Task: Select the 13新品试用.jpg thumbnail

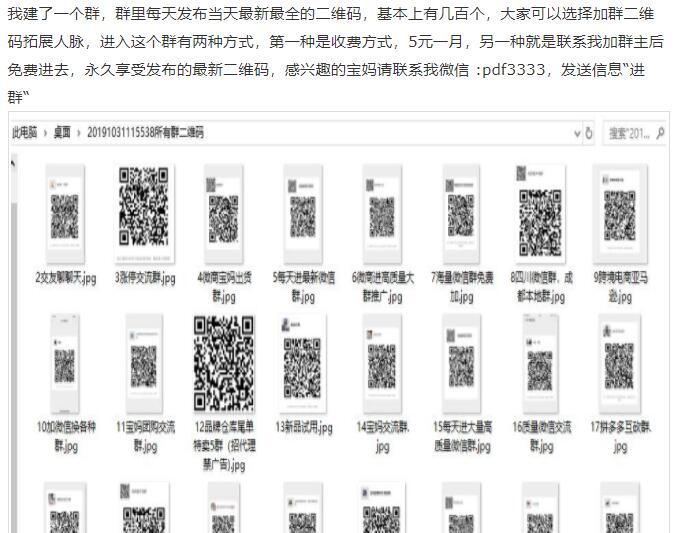Action: 303,363
